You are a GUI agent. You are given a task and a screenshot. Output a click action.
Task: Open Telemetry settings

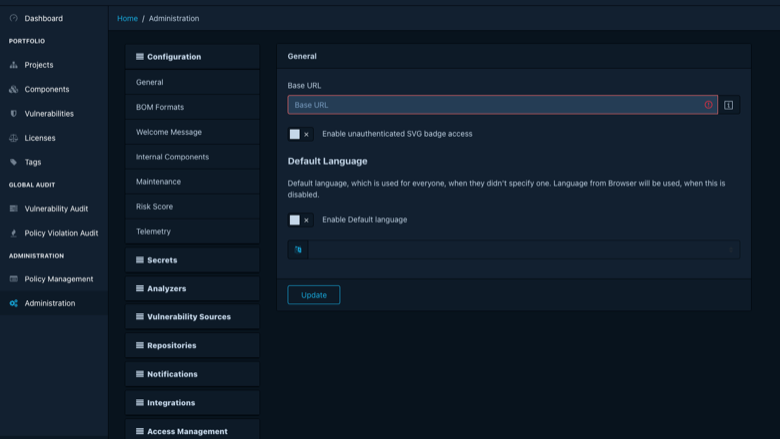193,232
